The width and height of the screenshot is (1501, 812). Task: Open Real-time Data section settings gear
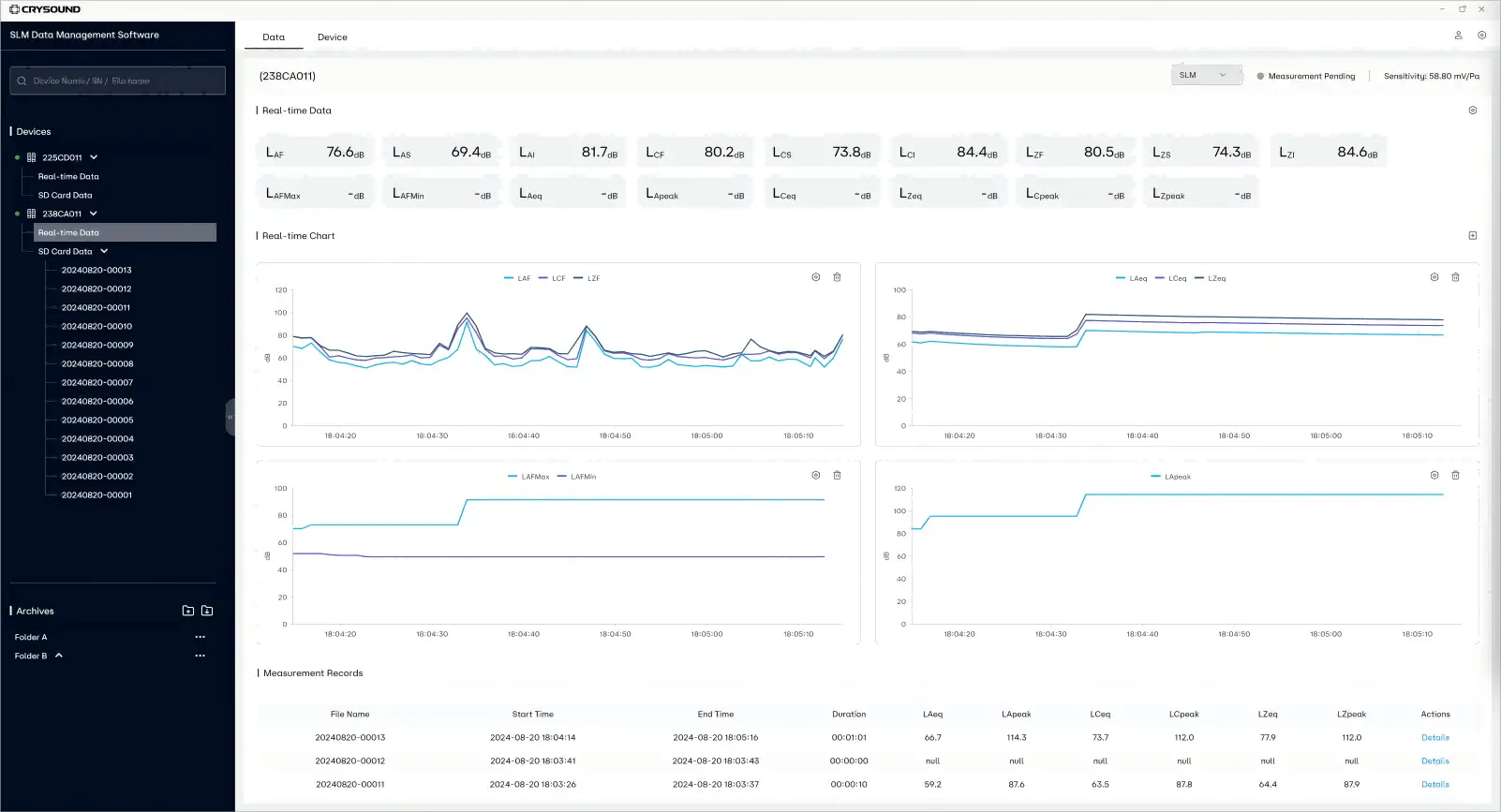[1472, 111]
